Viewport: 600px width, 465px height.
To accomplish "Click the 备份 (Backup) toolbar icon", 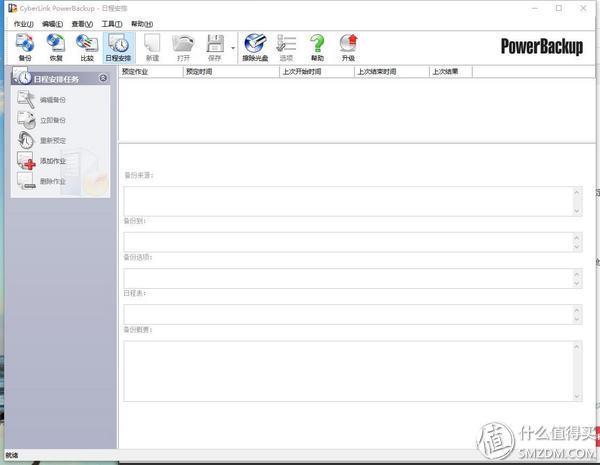I will 24,47.
